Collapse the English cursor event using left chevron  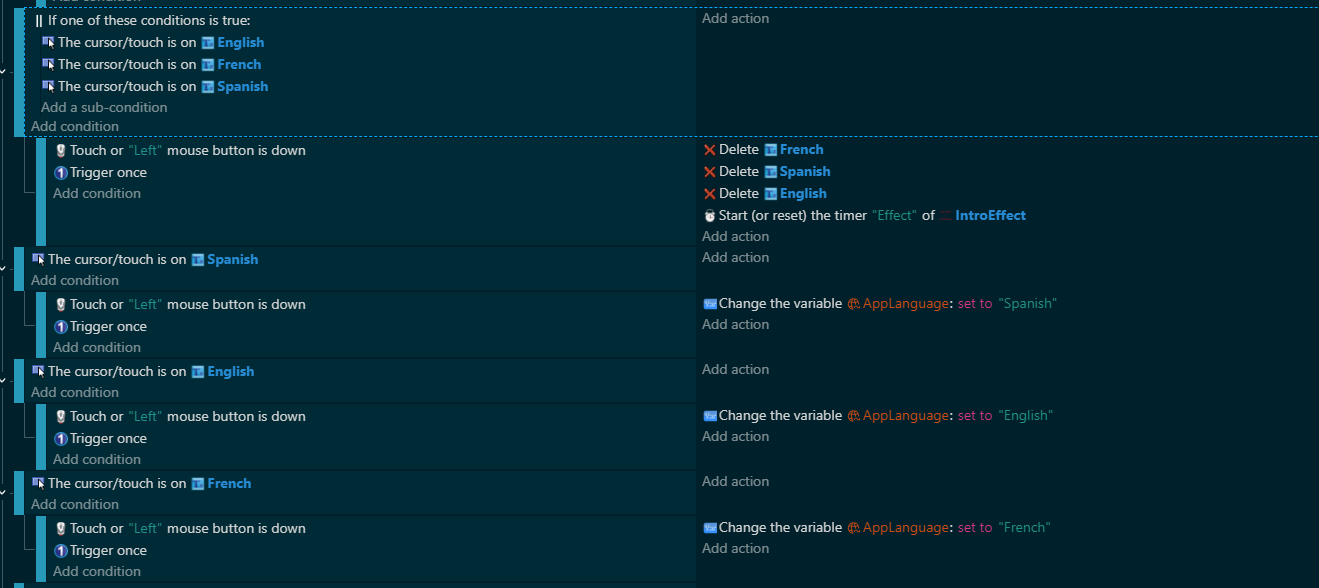pos(3,380)
